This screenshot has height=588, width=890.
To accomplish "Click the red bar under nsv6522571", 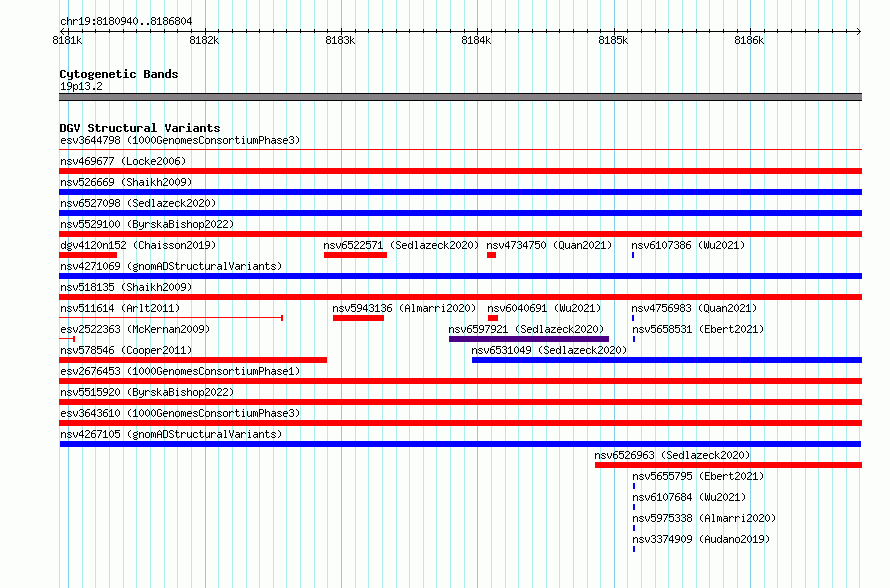I will (x=355, y=255).
